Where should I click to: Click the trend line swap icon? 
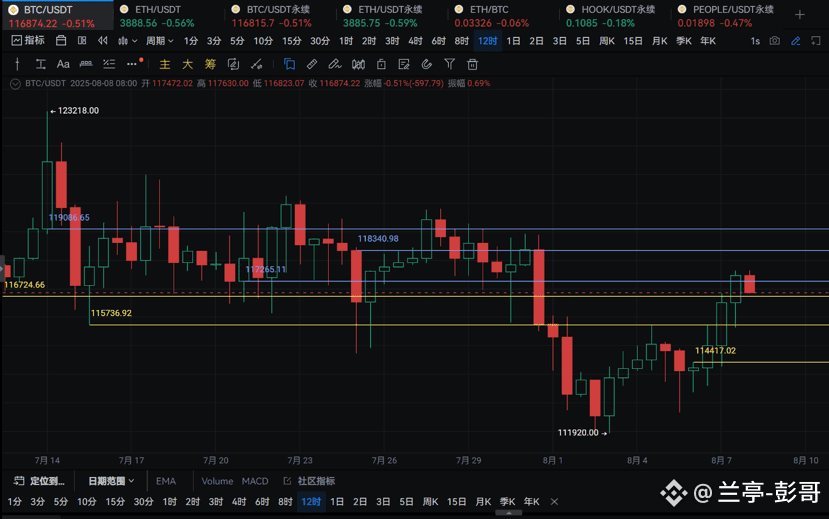click(256, 64)
